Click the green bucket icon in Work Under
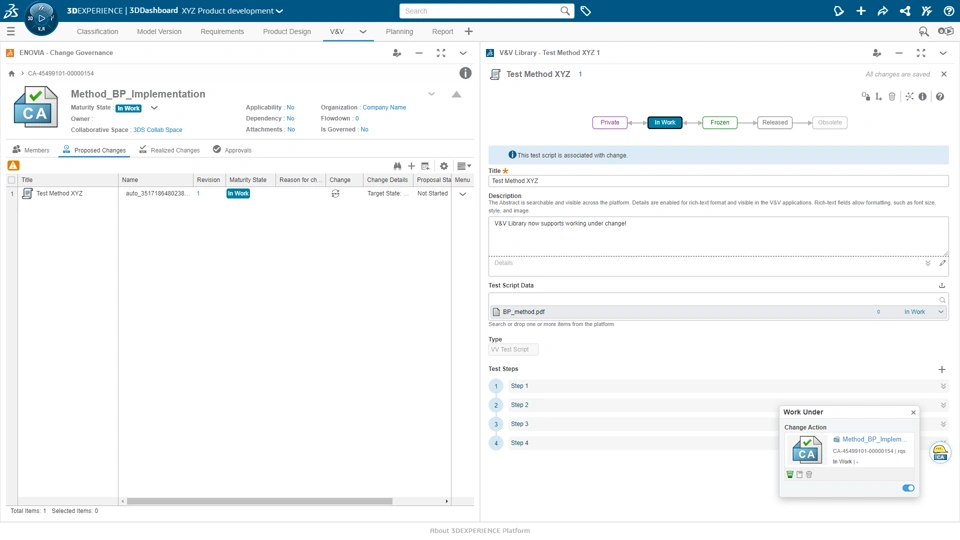960x540 pixels. tap(790, 474)
